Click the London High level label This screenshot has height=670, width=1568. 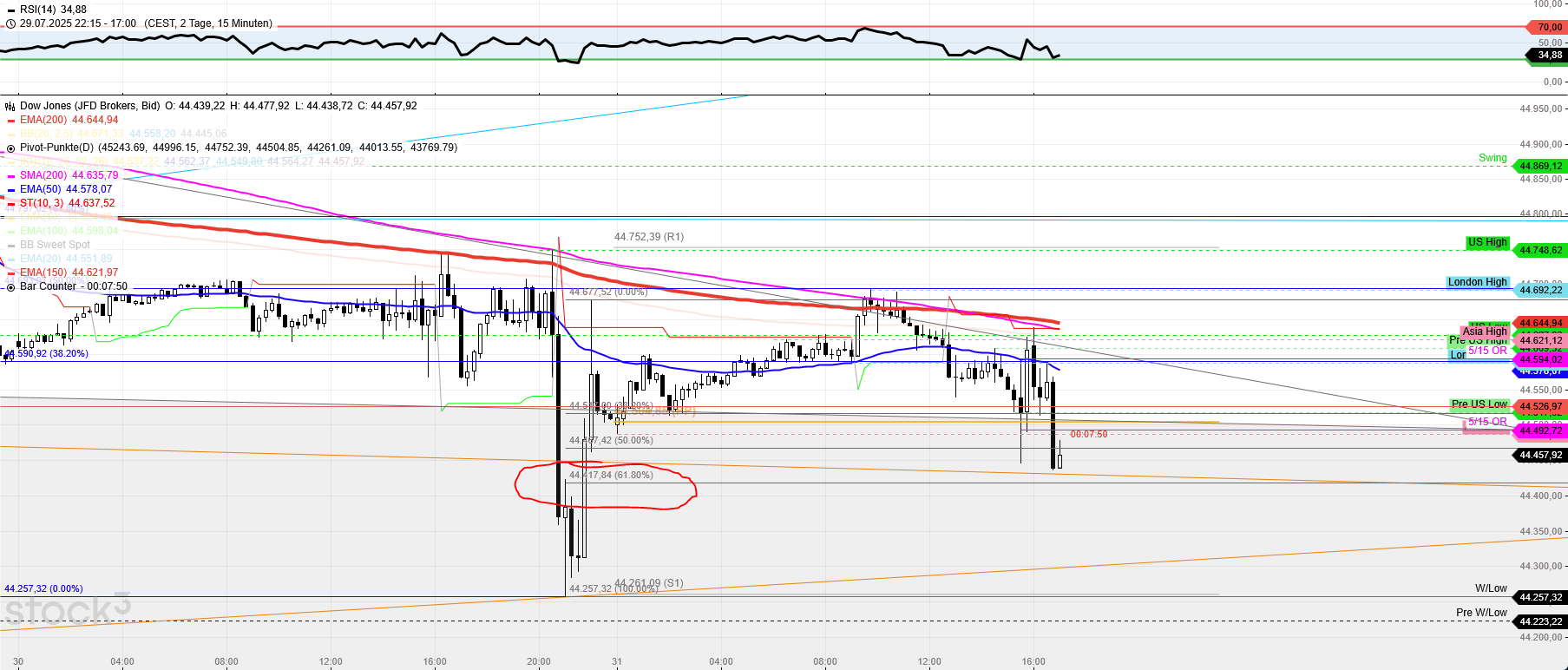coord(1477,282)
